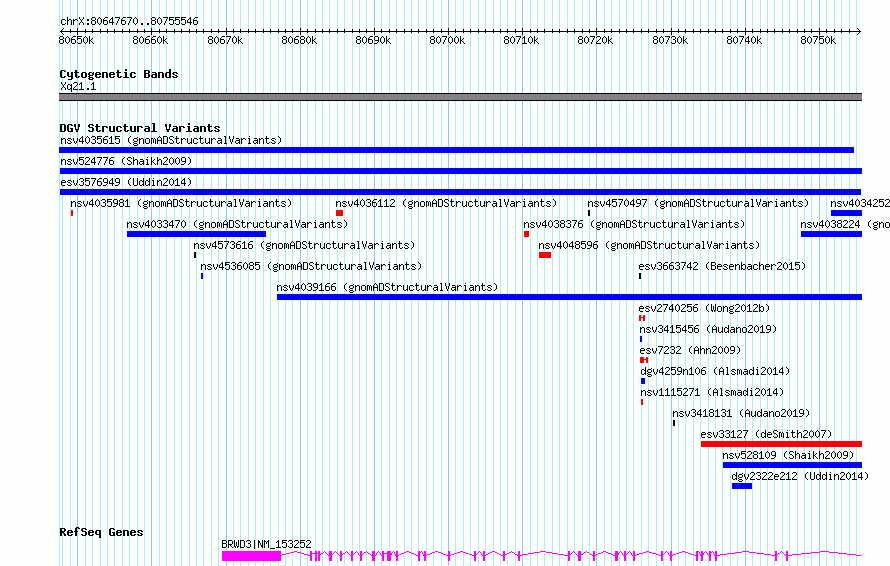The width and height of the screenshot is (890, 566).
Task: Select nsv4573616 variant label
Action: (x=304, y=245)
